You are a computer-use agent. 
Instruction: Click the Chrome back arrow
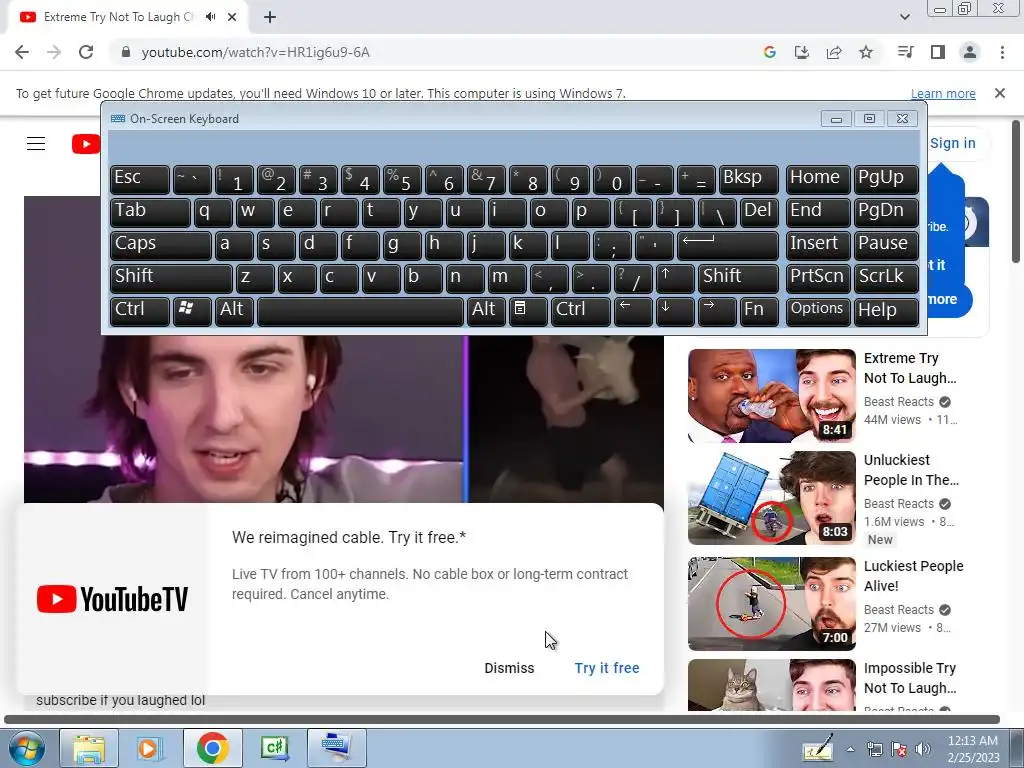[22, 52]
